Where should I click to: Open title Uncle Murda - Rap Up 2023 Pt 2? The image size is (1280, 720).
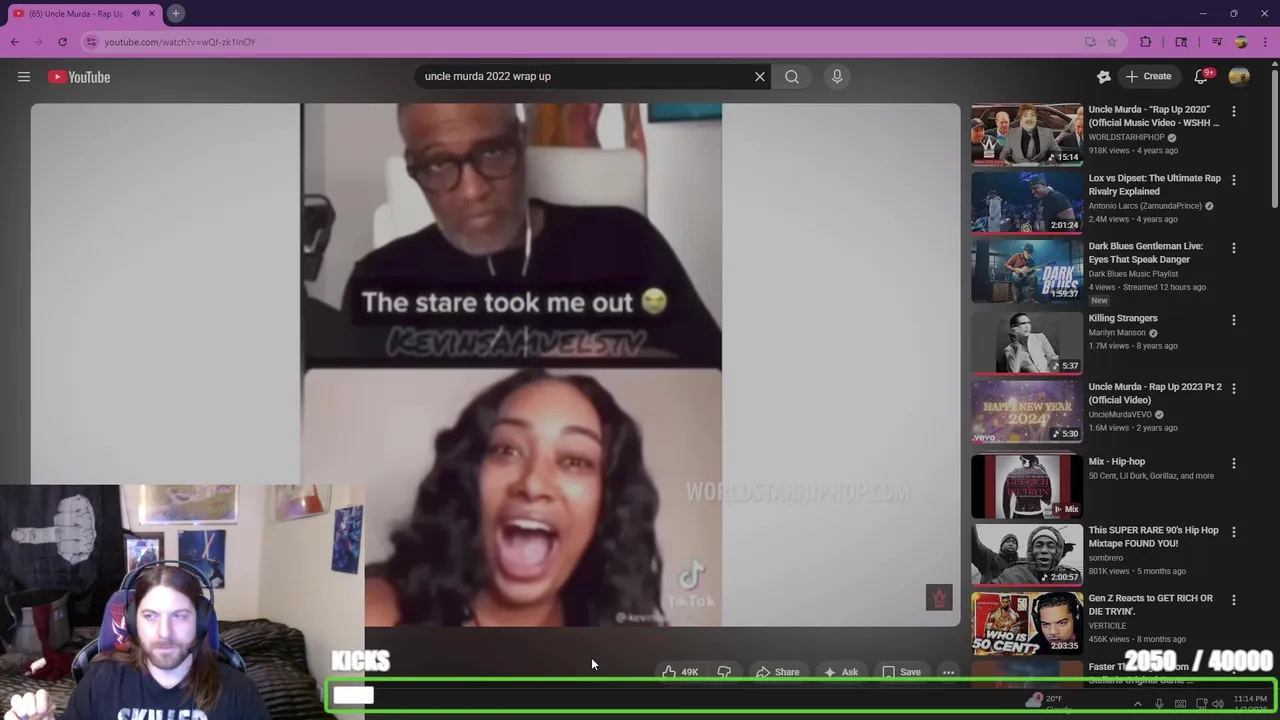pos(1155,393)
